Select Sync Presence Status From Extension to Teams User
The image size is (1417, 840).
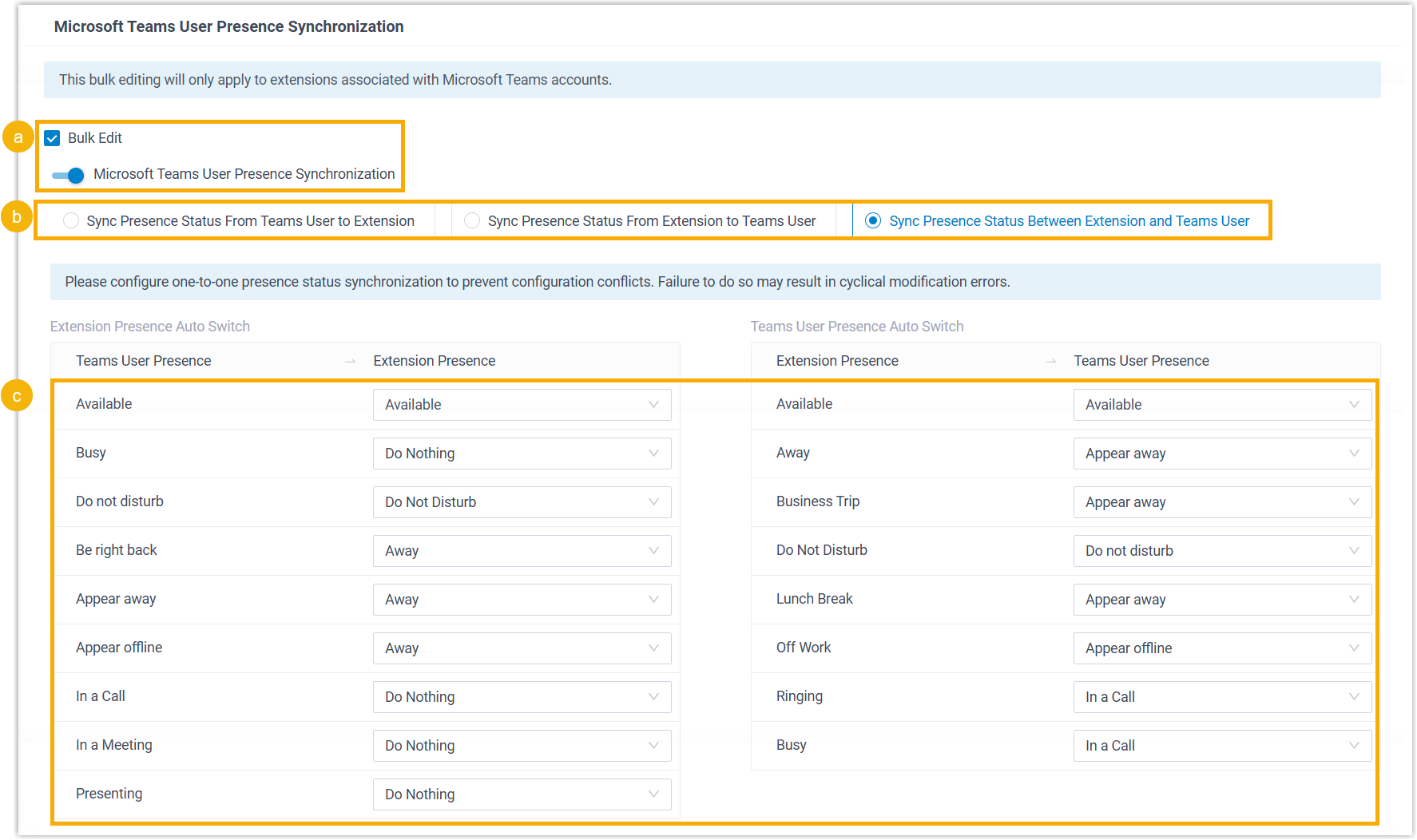473,221
